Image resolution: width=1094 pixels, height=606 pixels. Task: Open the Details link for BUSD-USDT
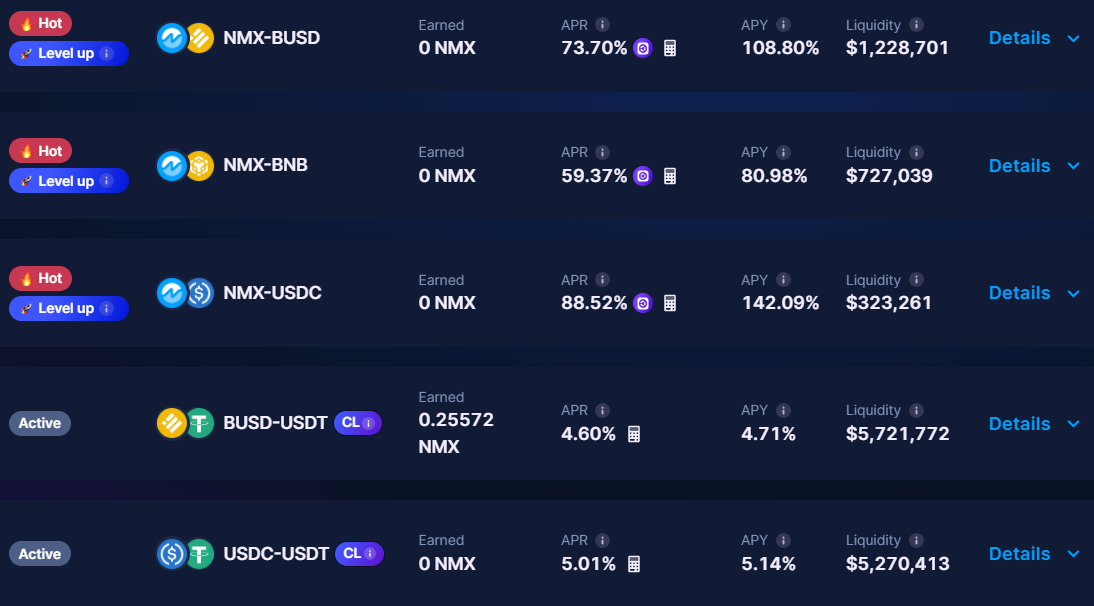(x=1019, y=424)
